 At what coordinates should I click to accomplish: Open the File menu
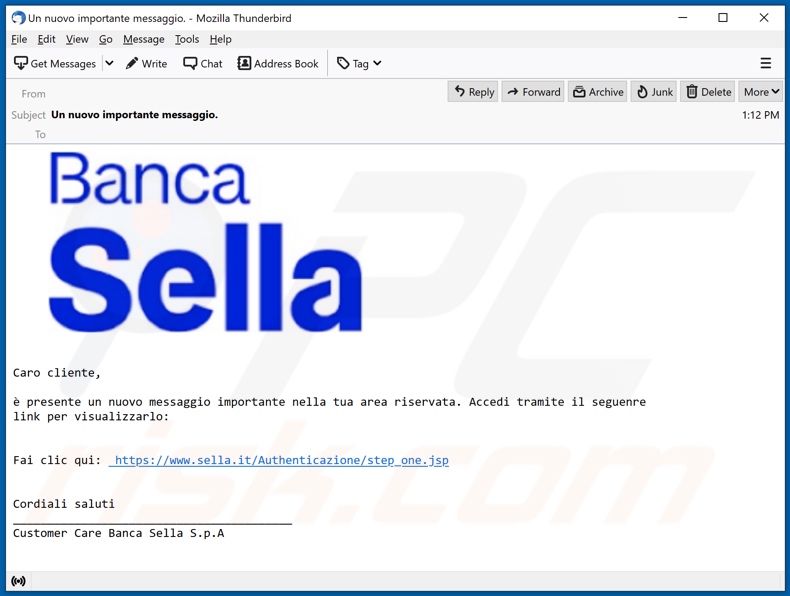click(19, 39)
